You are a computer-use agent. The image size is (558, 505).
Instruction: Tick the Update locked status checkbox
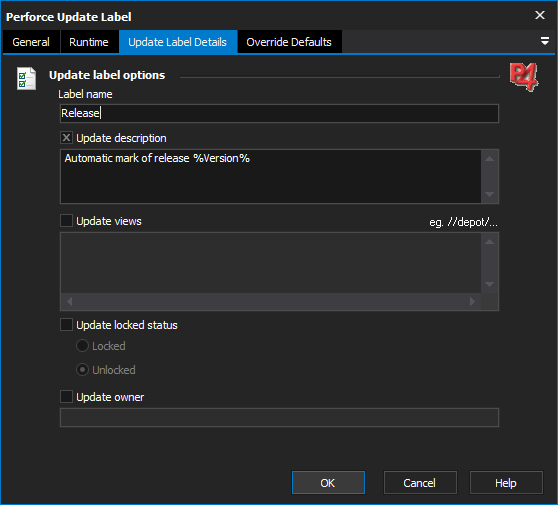point(66,325)
